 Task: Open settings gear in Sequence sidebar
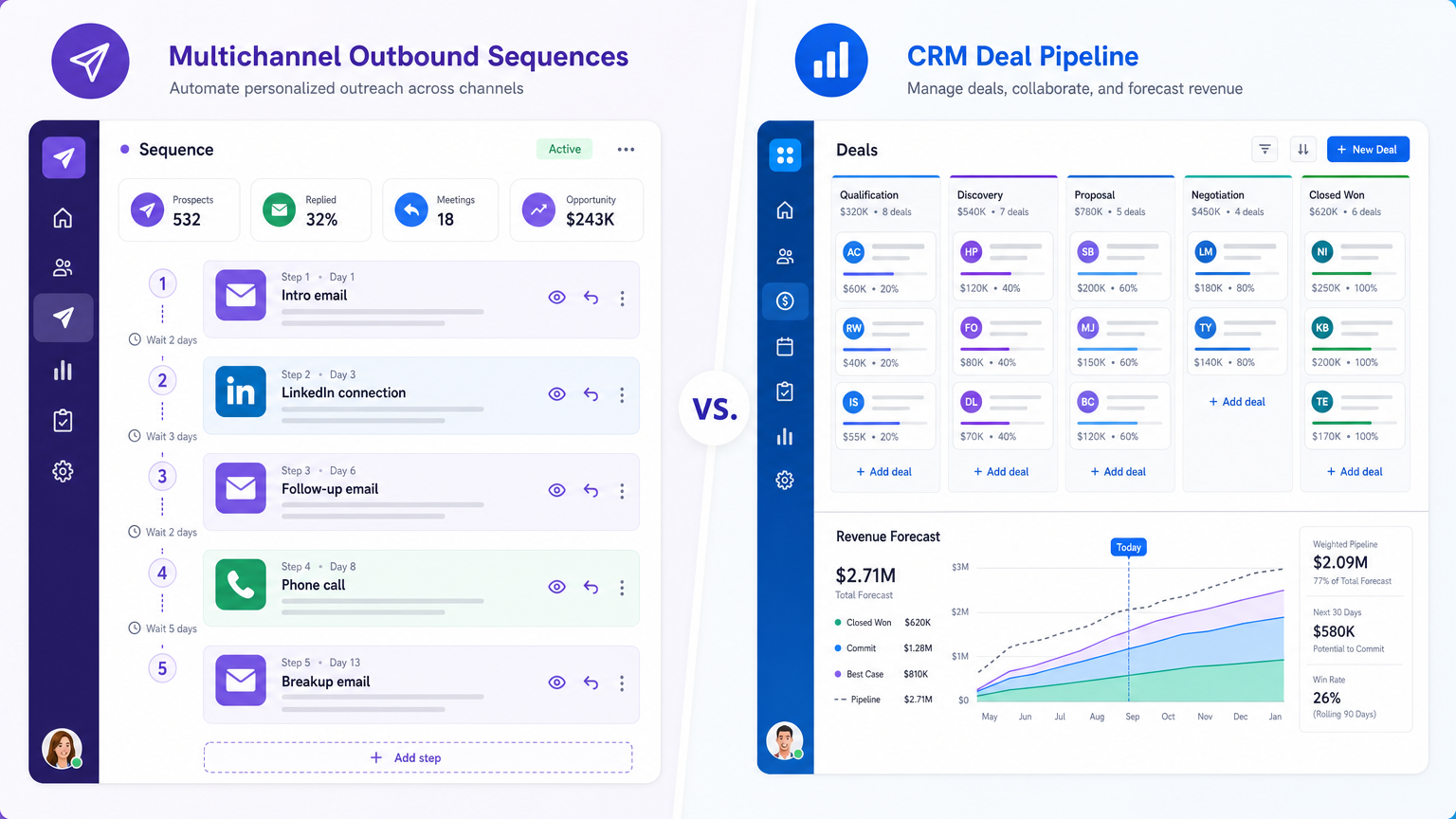63,471
